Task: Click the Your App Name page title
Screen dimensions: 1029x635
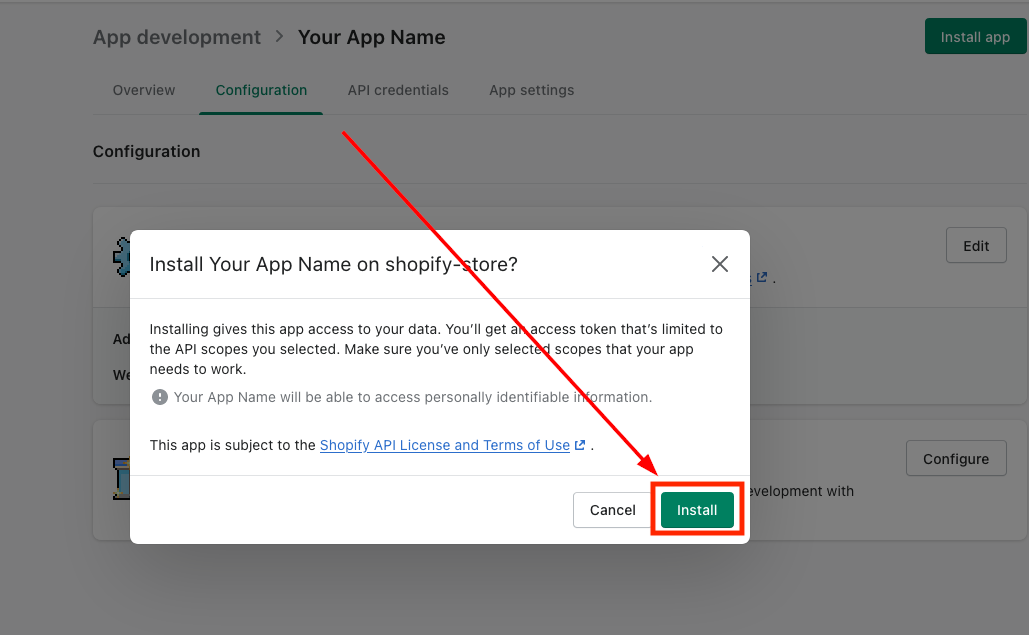Action: point(371,37)
